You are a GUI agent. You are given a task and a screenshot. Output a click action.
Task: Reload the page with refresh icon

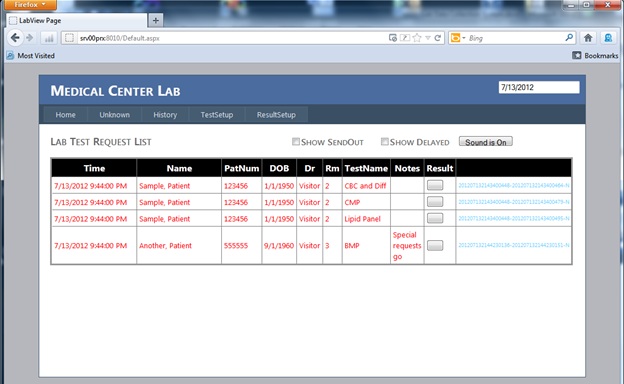tap(438, 38)
